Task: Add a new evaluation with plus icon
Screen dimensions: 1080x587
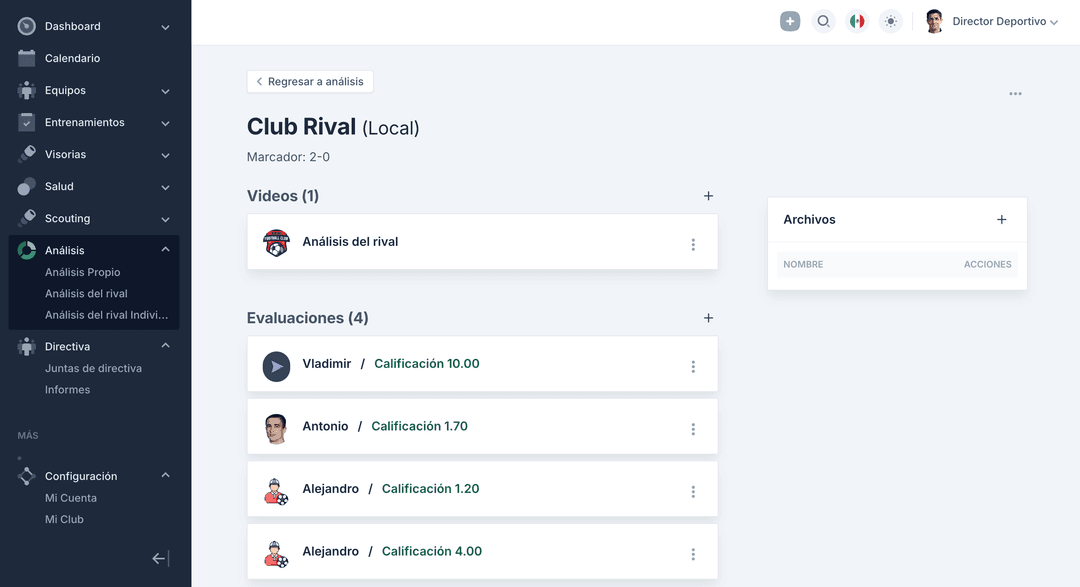Action: (x=708, y=318)
